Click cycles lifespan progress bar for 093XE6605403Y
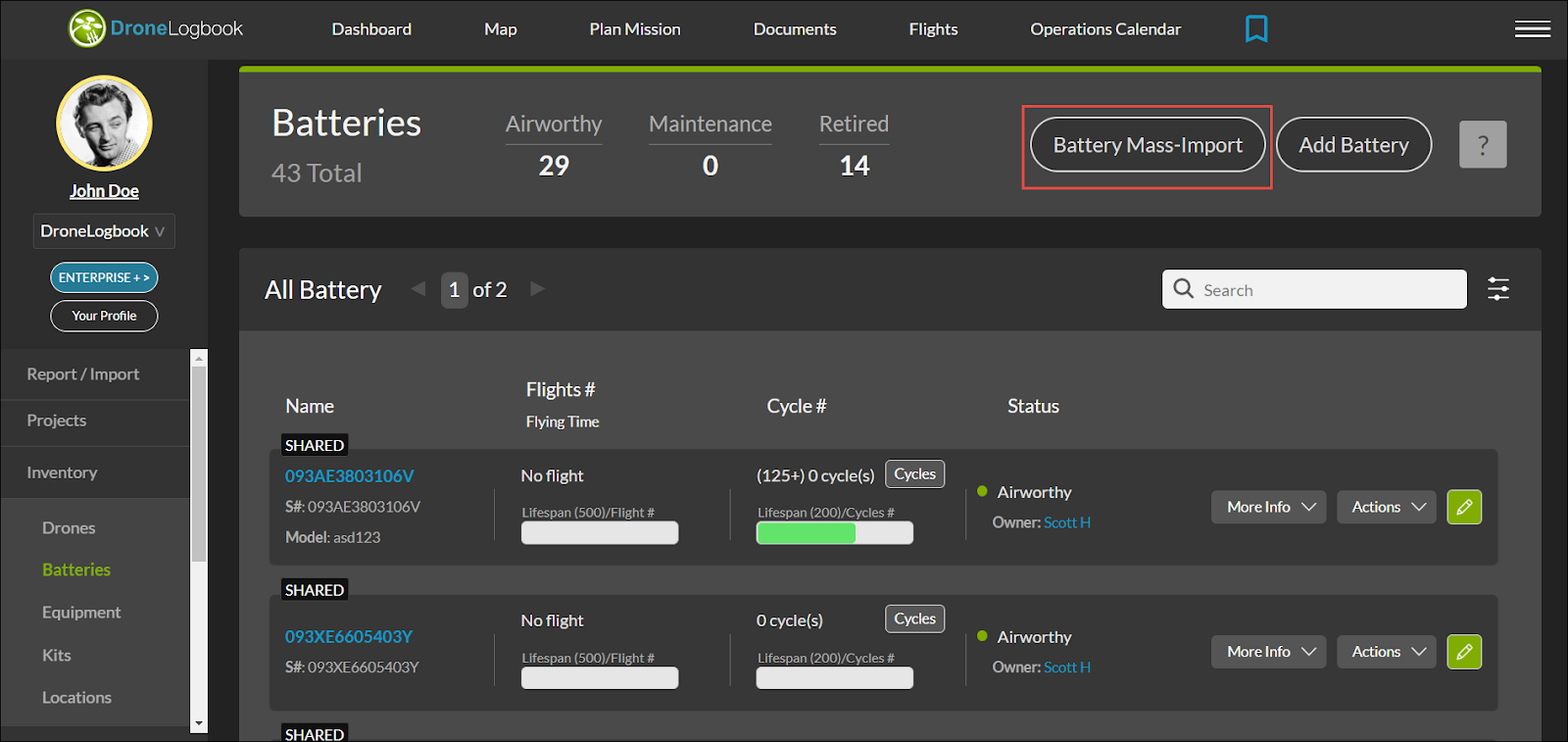The width and height of the screenshot is (1568, 742). pos(835,678)
